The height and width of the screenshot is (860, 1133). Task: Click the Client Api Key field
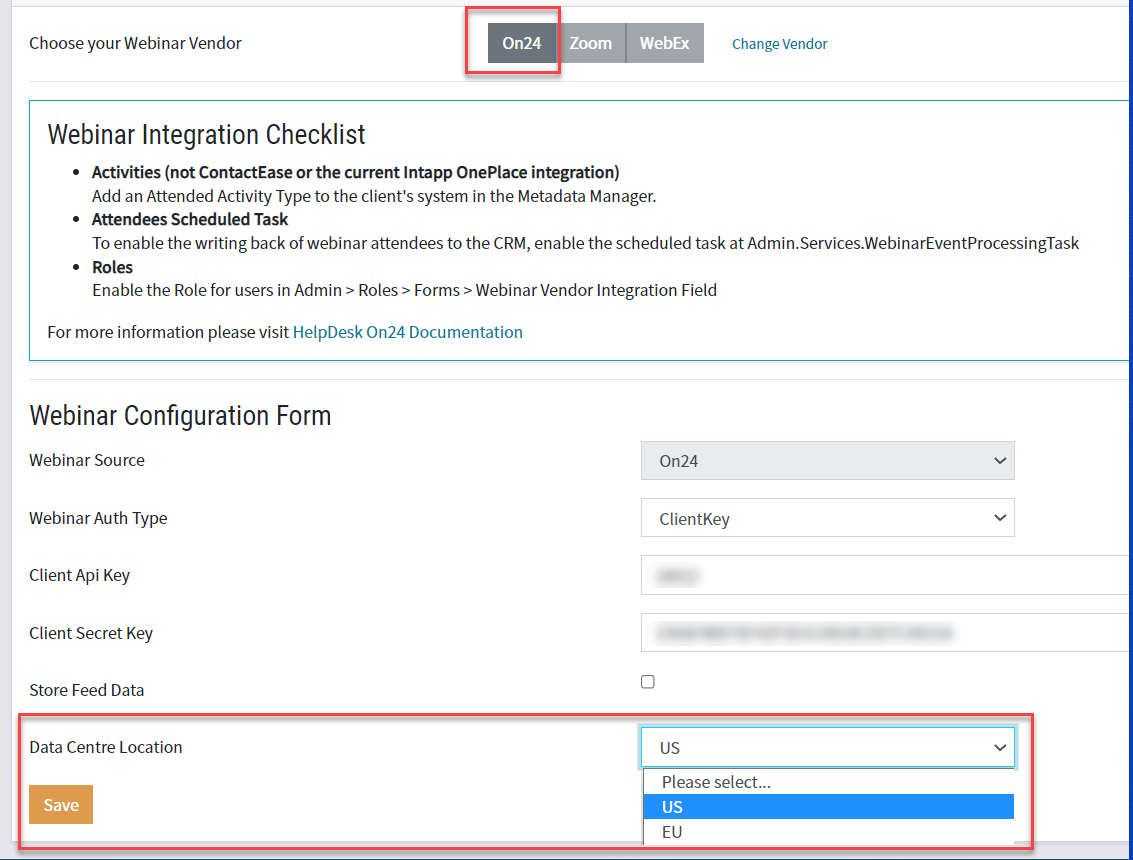tap(886, 575)
